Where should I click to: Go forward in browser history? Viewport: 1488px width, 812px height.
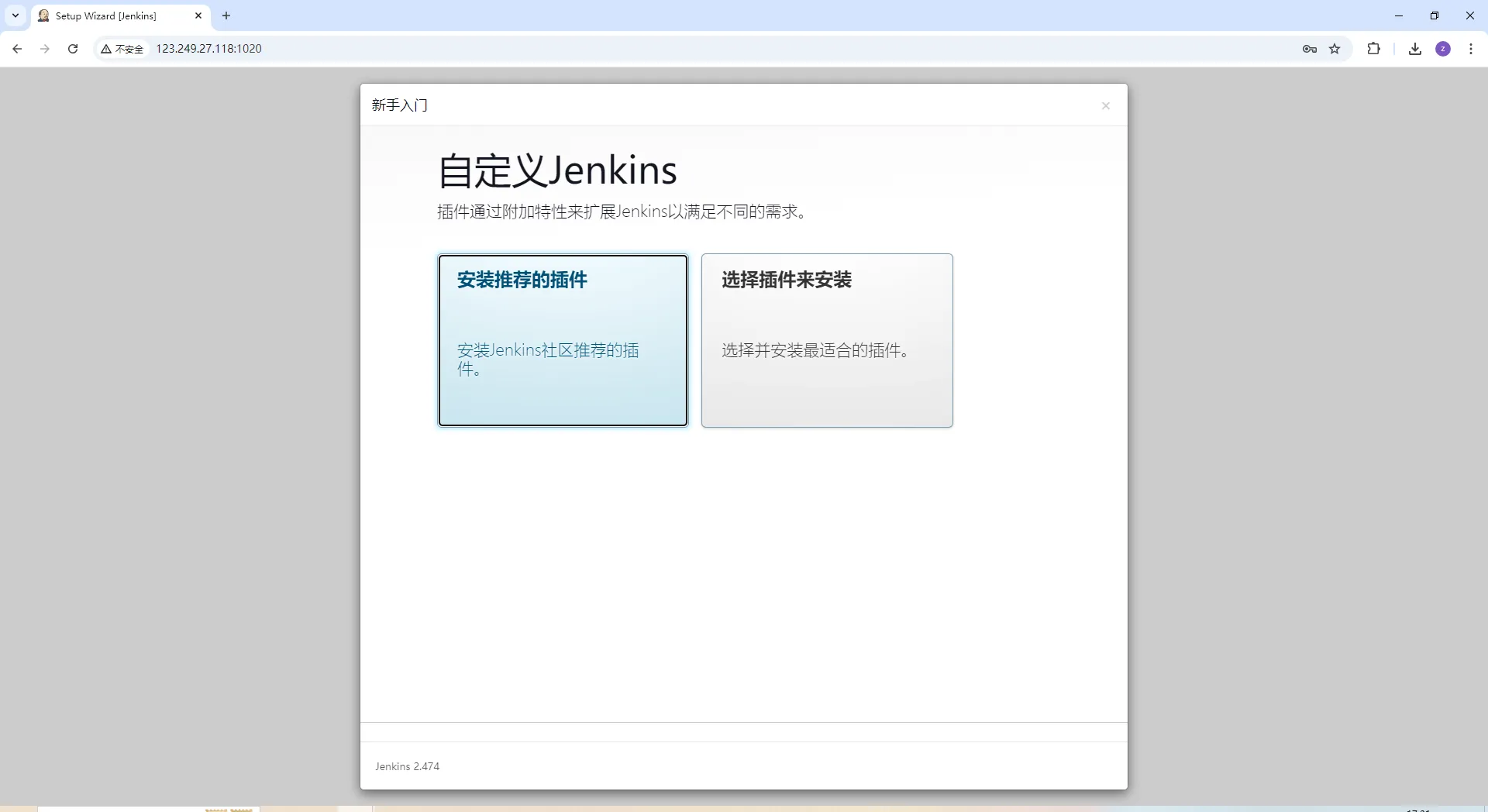coord(45,49)
